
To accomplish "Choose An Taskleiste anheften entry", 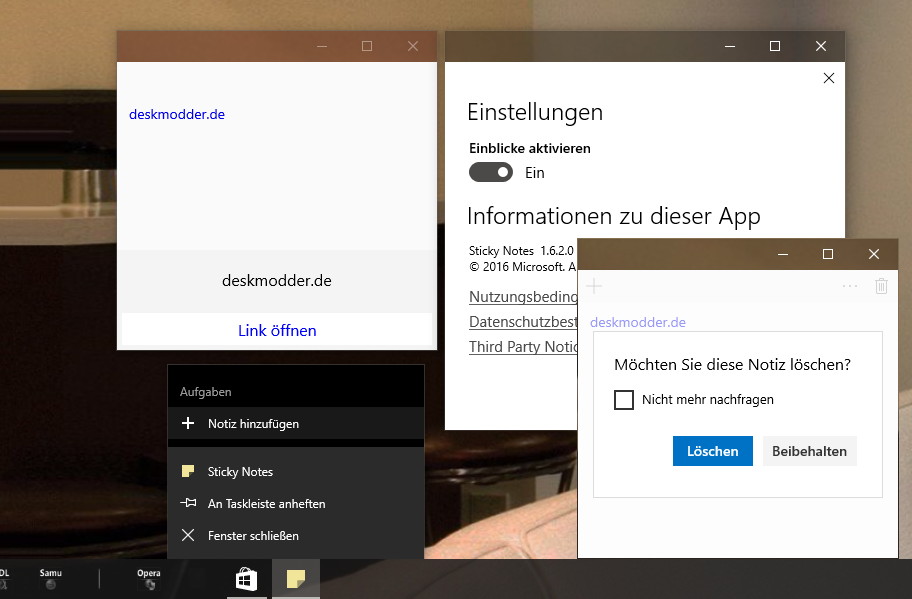I will click(x=295, y=504).
